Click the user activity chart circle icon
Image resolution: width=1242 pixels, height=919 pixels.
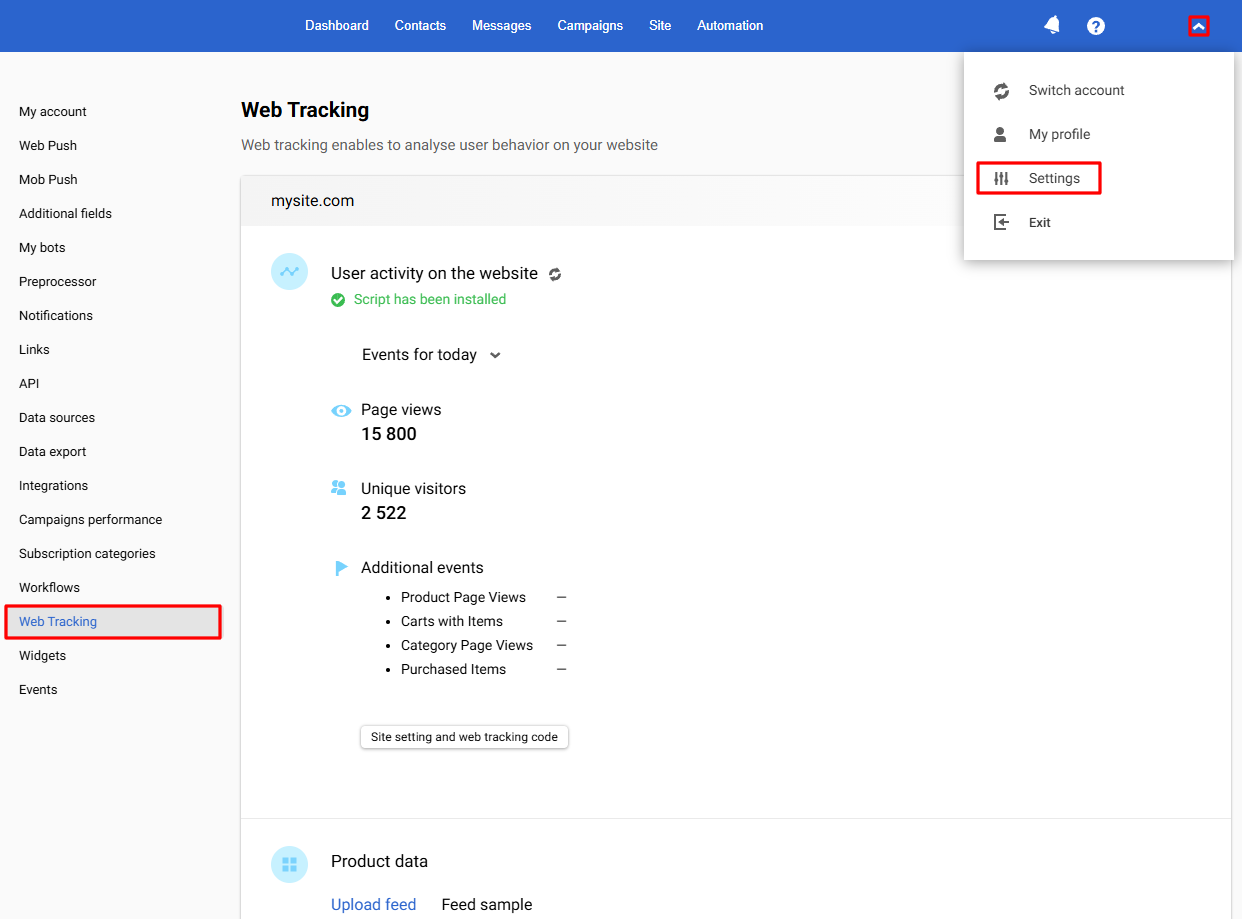point(289,272)
